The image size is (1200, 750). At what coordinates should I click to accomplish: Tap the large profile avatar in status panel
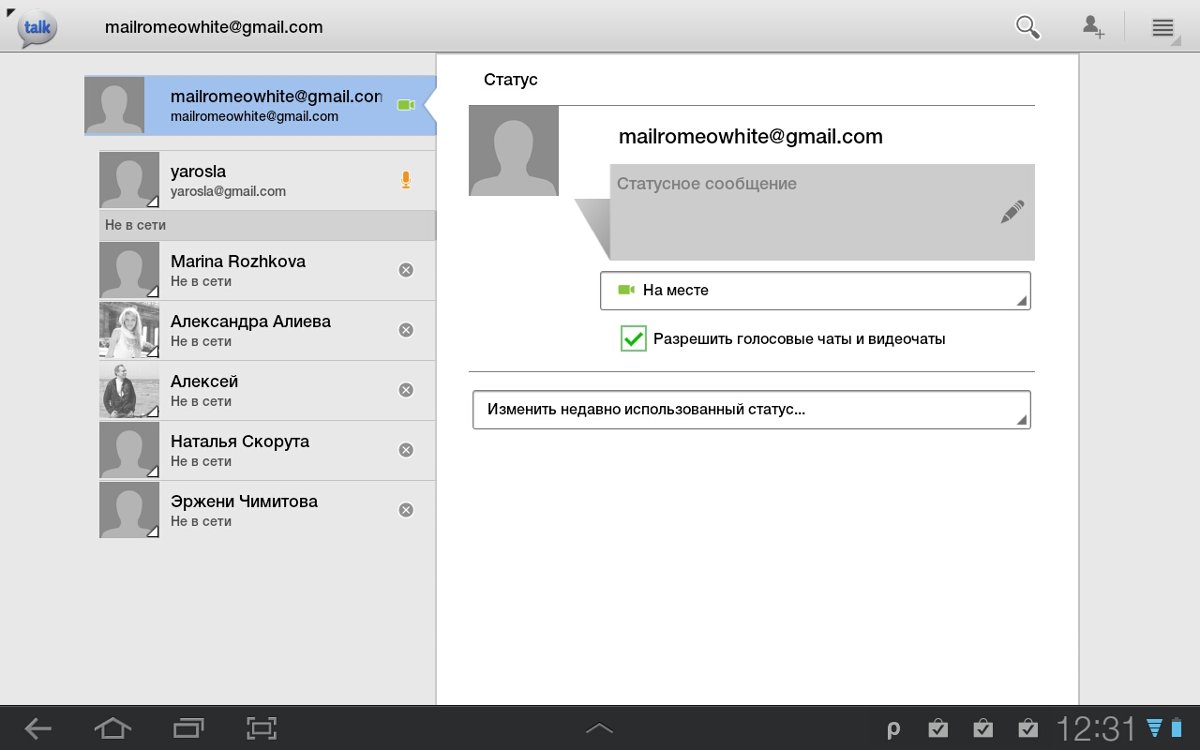tap(513, 151)
